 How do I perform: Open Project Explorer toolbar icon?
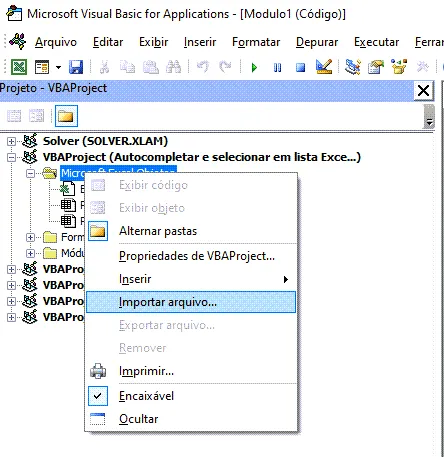point(353,67)
